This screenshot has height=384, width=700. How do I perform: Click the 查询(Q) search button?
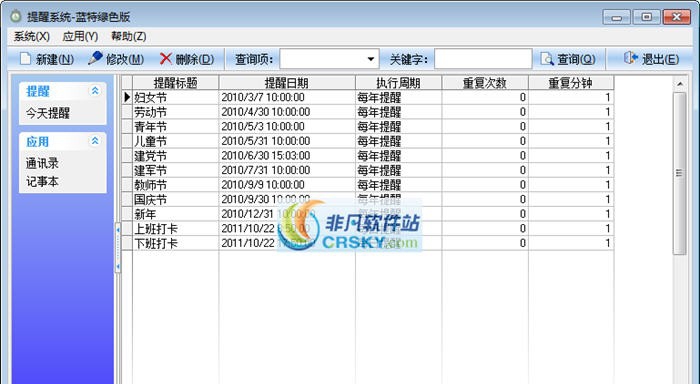(x=568, y=59)
